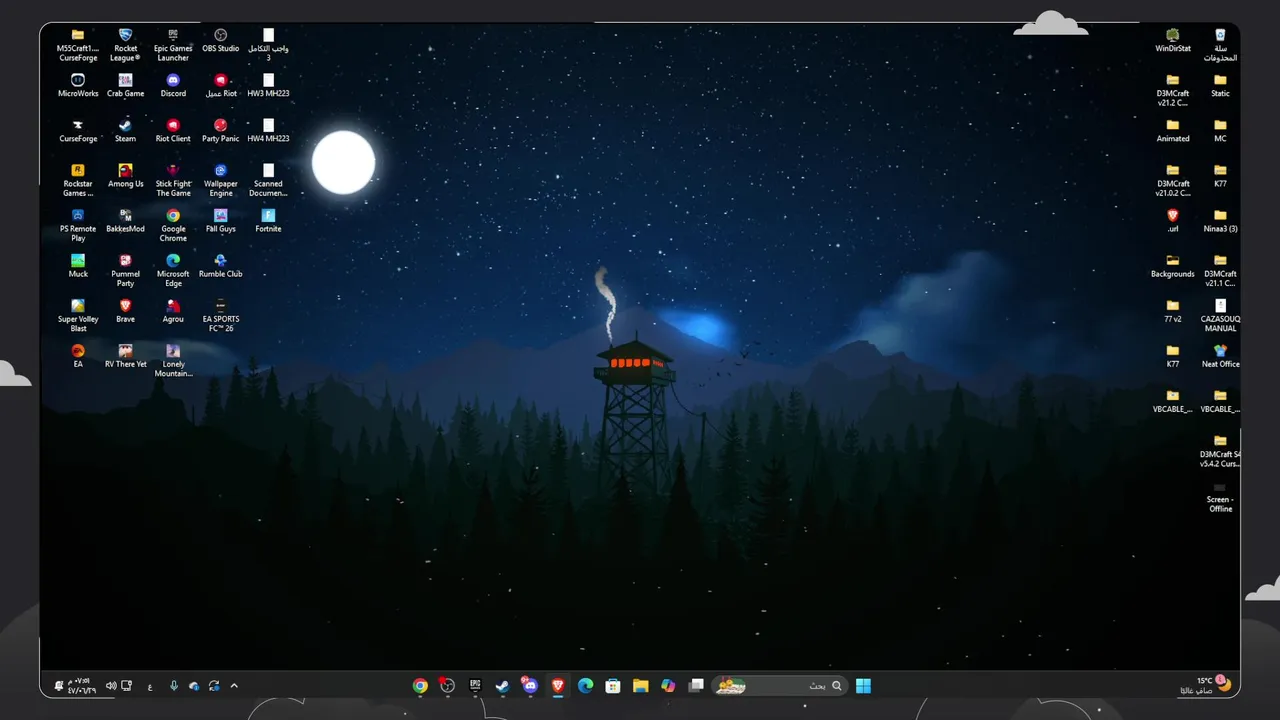
Task: Select the HW3 MH223 document
Action: tap(268, 86)
